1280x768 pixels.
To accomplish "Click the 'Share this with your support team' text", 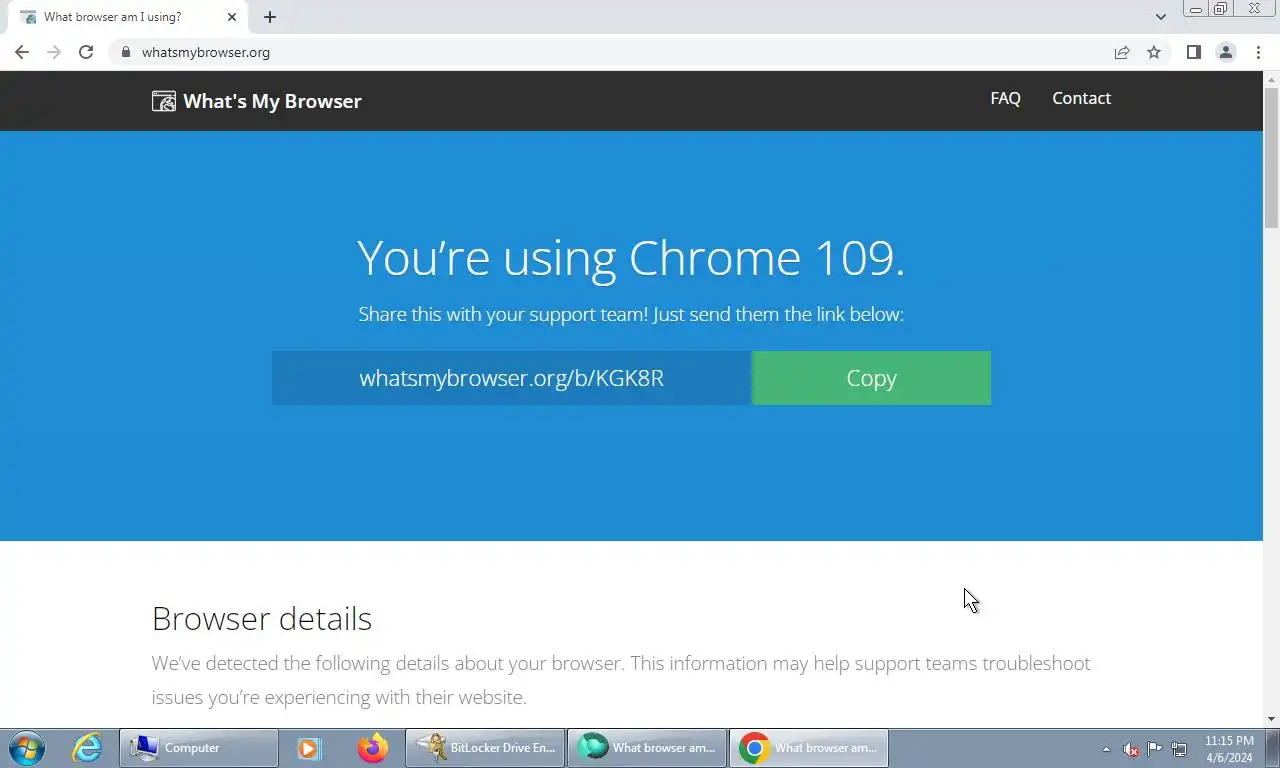I will click(x=631, y=314).
